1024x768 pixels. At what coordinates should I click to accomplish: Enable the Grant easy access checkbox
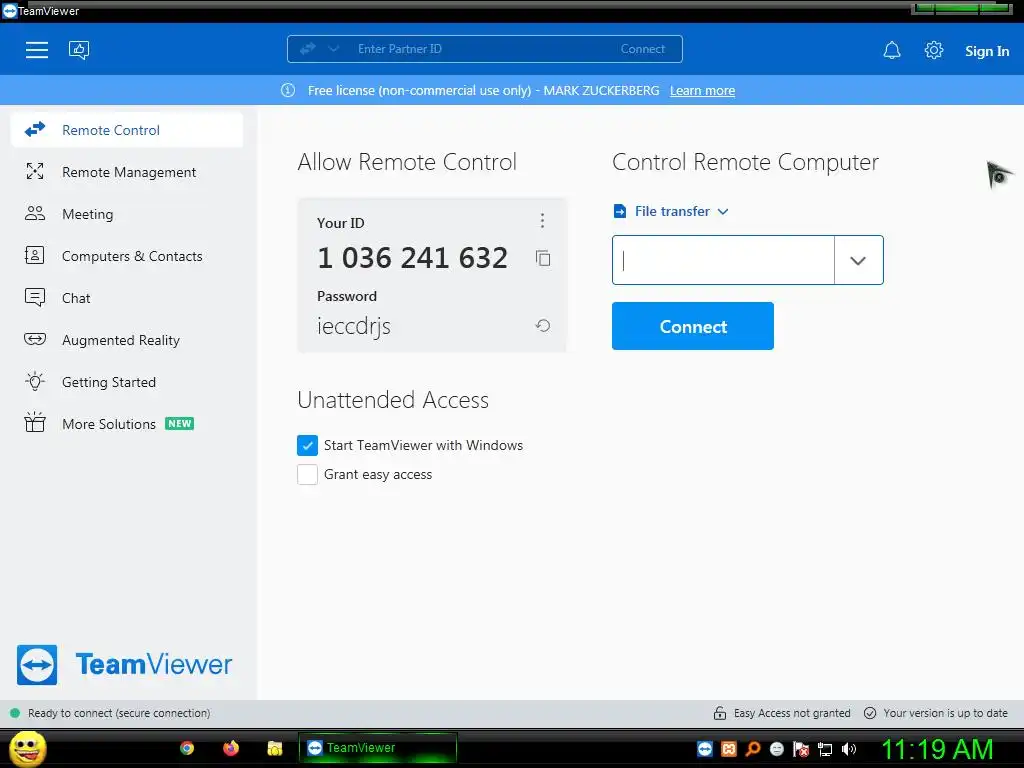click(x=307, y=474)
